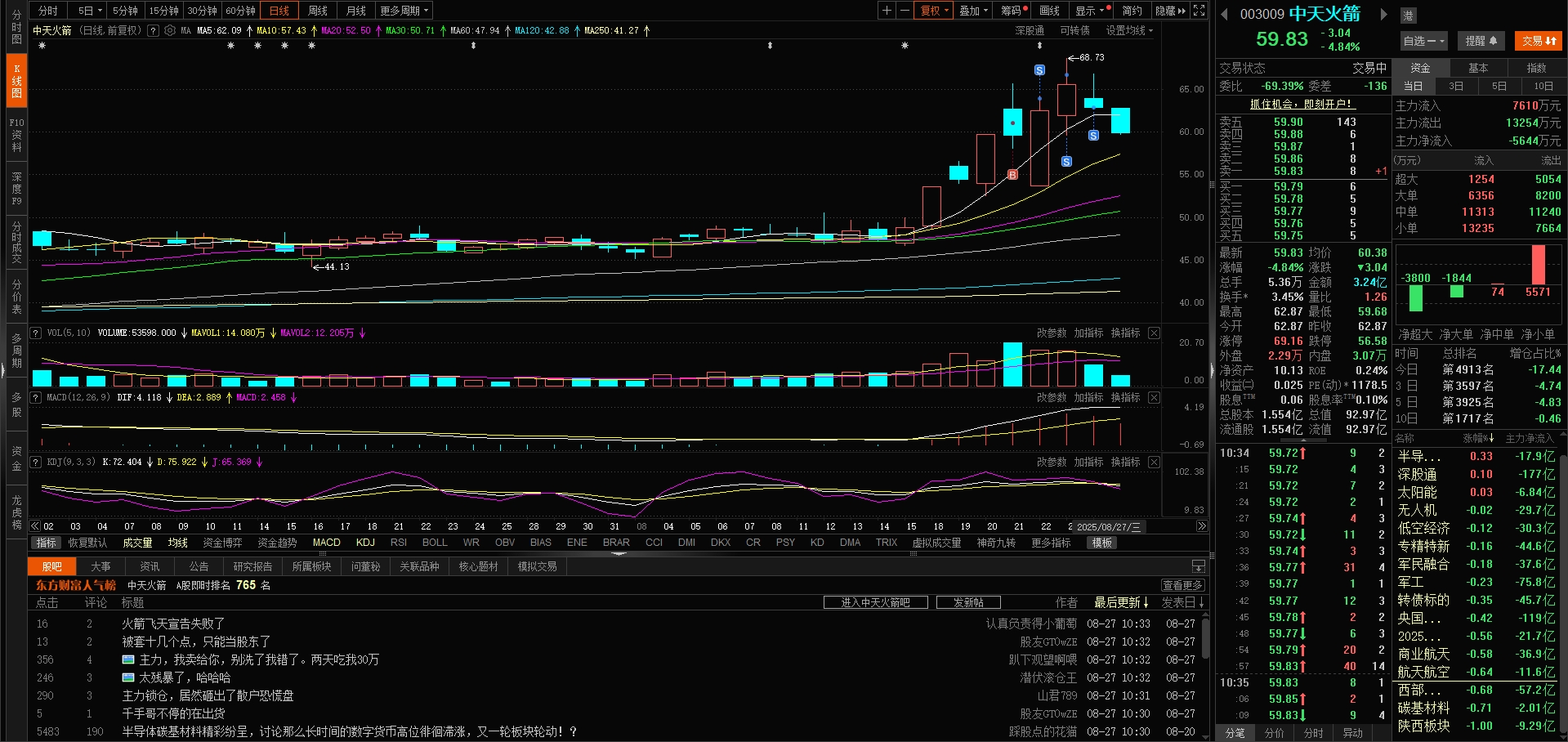Open 研究报告 tab
The height and width of the screenshot is (742, 1568).
252,566
